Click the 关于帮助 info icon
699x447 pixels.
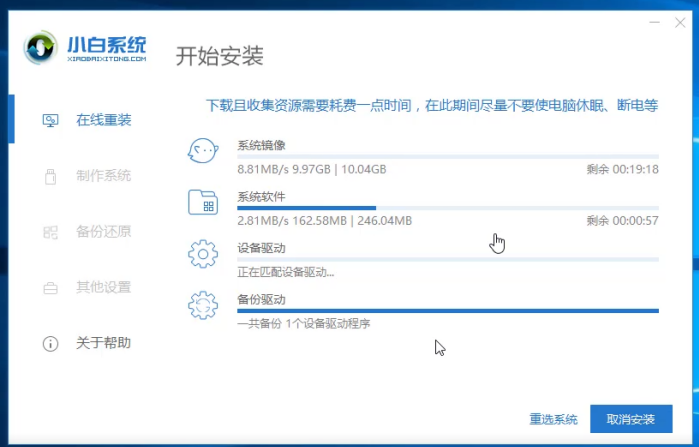click(50, 344)
